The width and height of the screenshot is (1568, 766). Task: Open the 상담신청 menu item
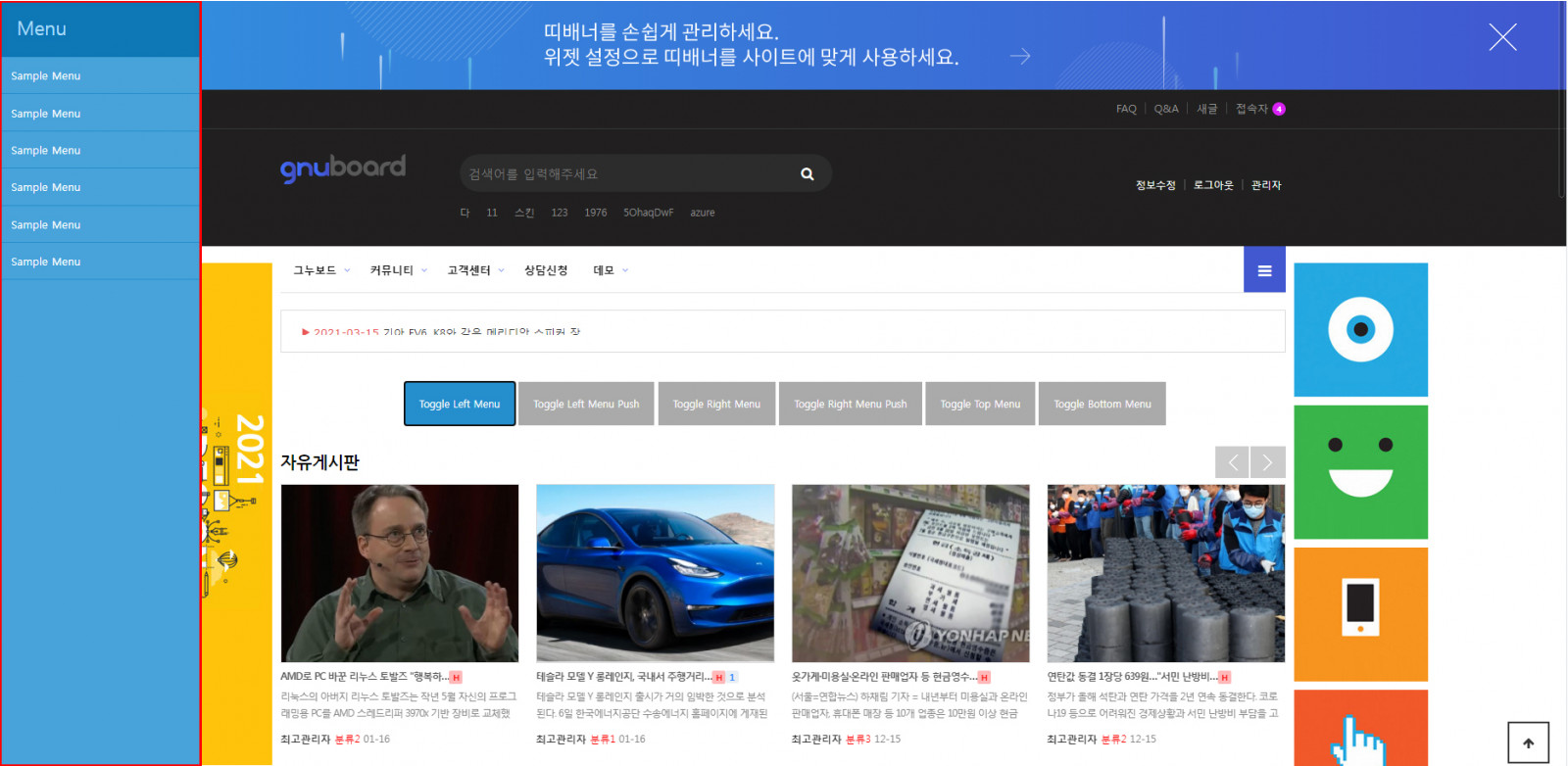pyautogui.click(x=546, y=270)
